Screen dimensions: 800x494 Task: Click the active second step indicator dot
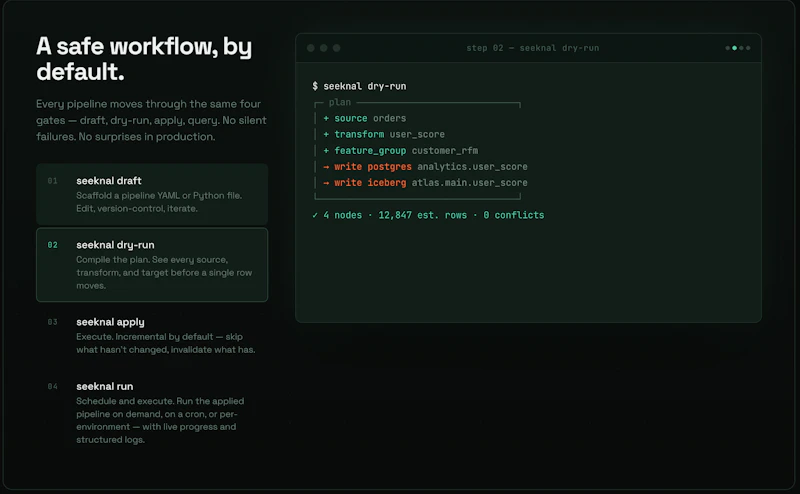click(x=735, y=48)
